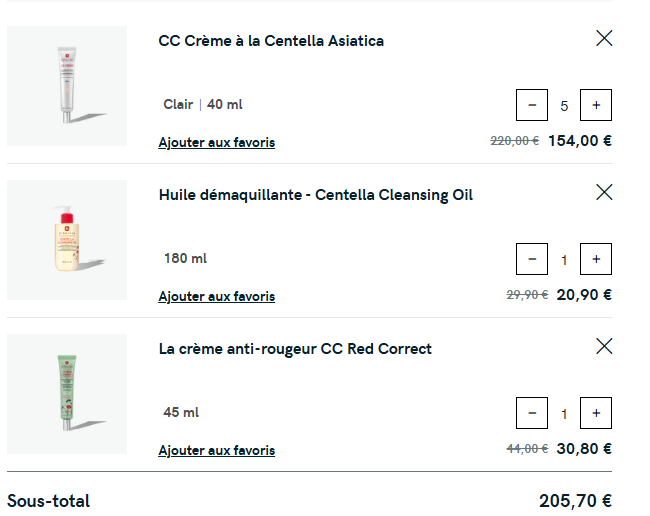The height and width of the screenshot is (516, 650).
Task: Click the quantity value for Cleansing Oil
Action: click(x=564, y=259)
